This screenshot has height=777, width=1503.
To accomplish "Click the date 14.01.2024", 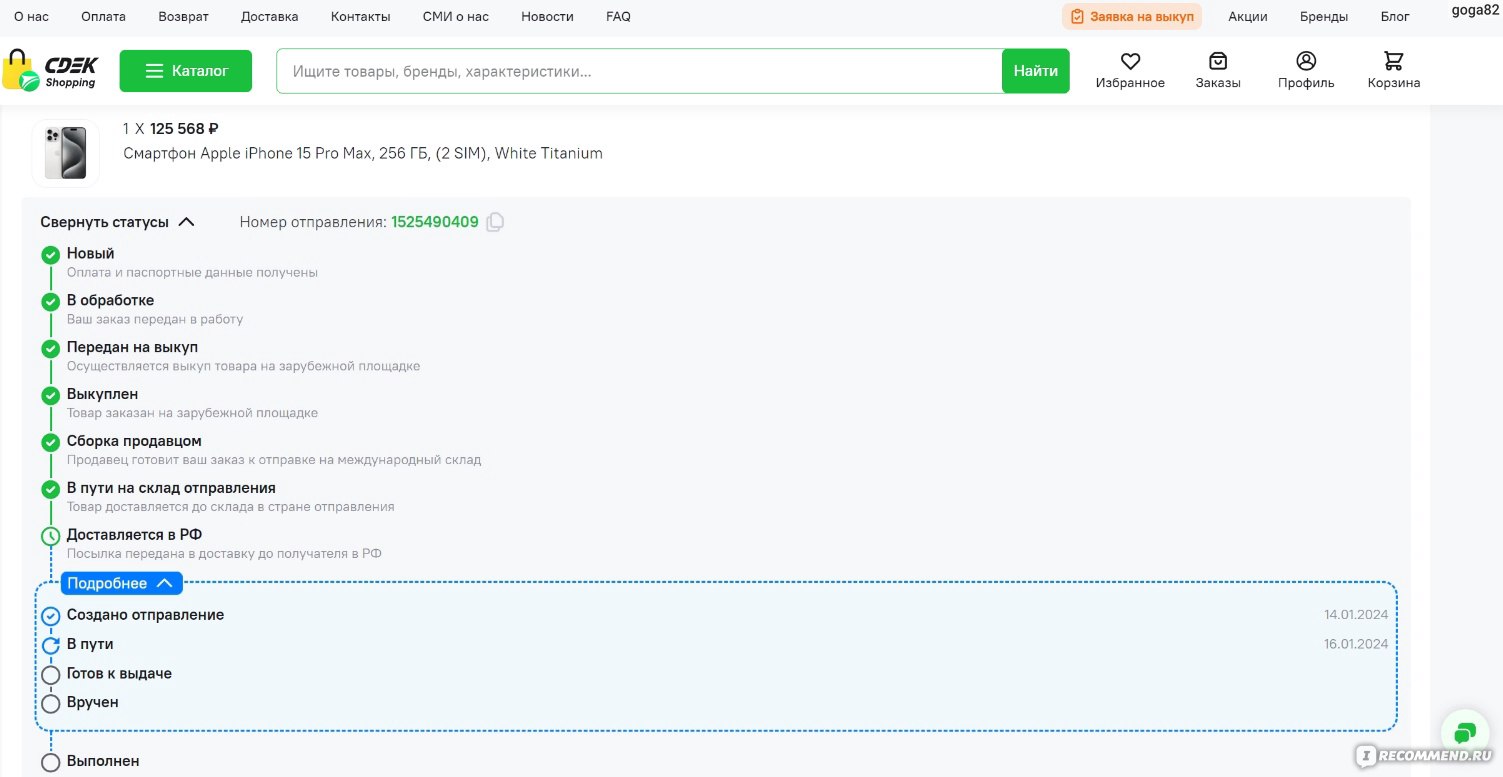I will pos(1356,615).
